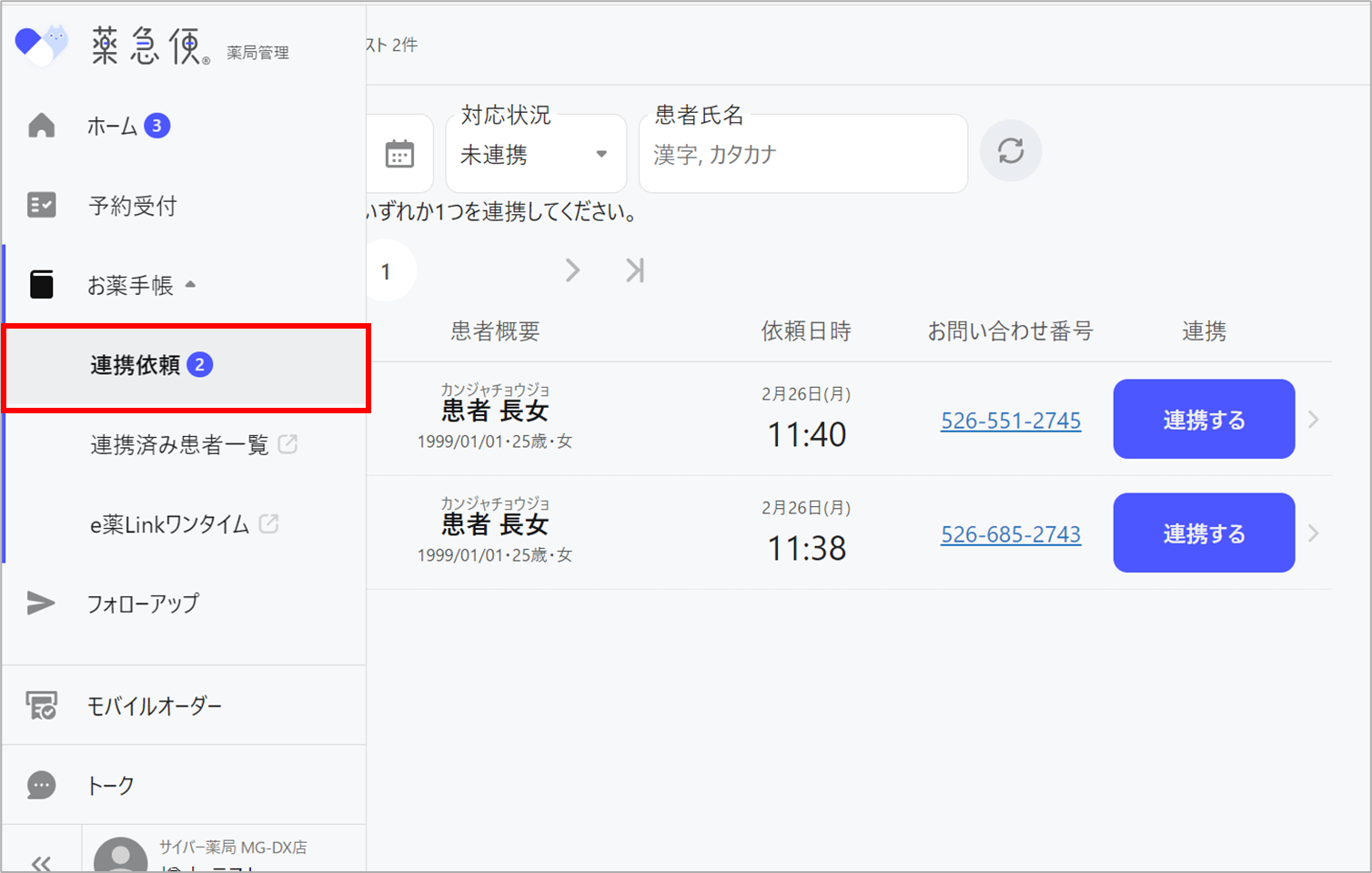Collapse sidebar with double chevron icon

(41, 861)
